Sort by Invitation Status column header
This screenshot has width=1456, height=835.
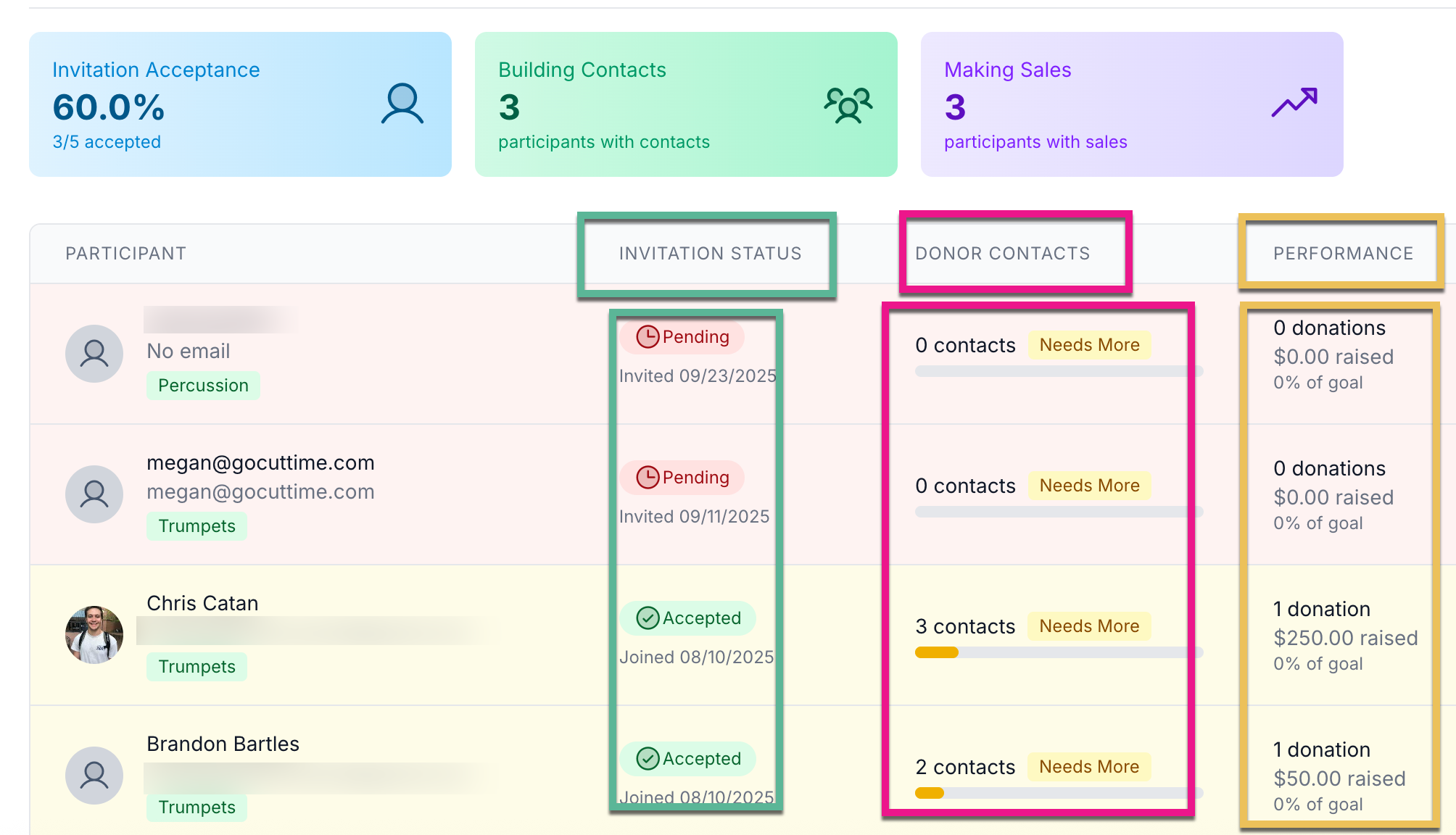[x=710, y=254]
